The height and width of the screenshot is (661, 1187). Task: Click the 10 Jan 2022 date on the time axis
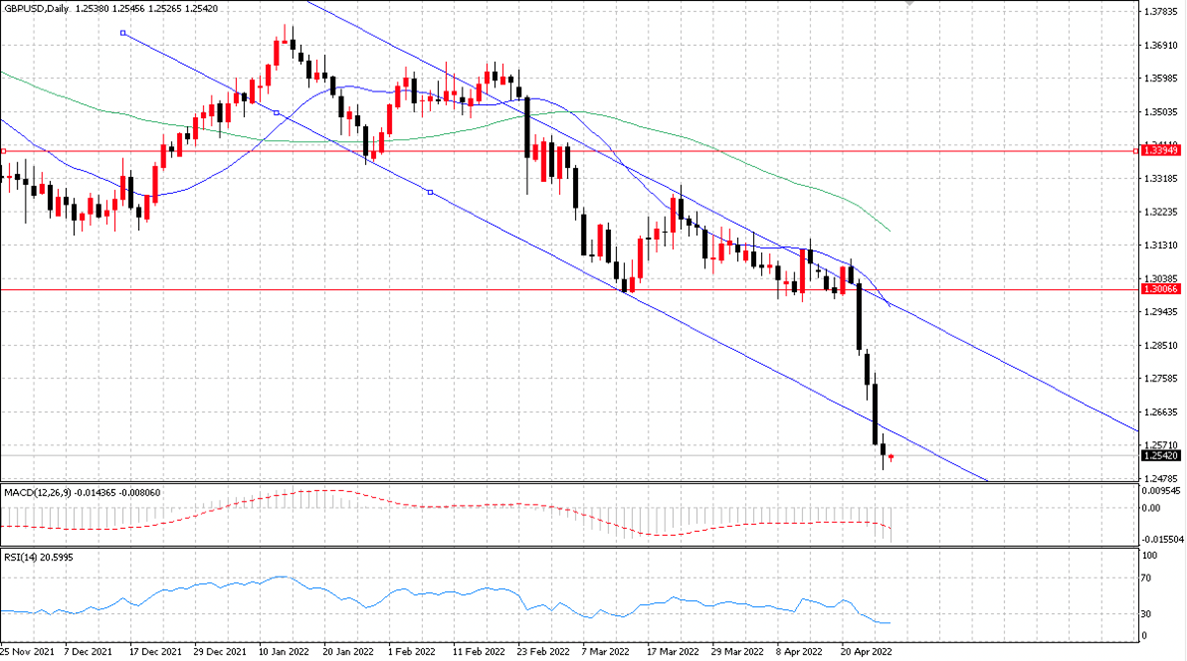click(284, 651)
